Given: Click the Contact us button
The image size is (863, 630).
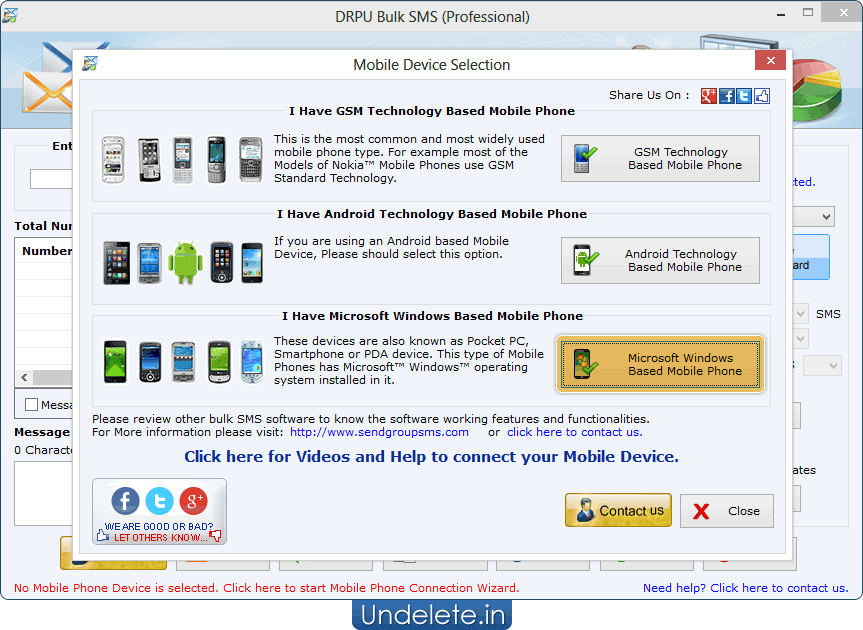Looking at the screenshot, I should click(x=618, y=511).
